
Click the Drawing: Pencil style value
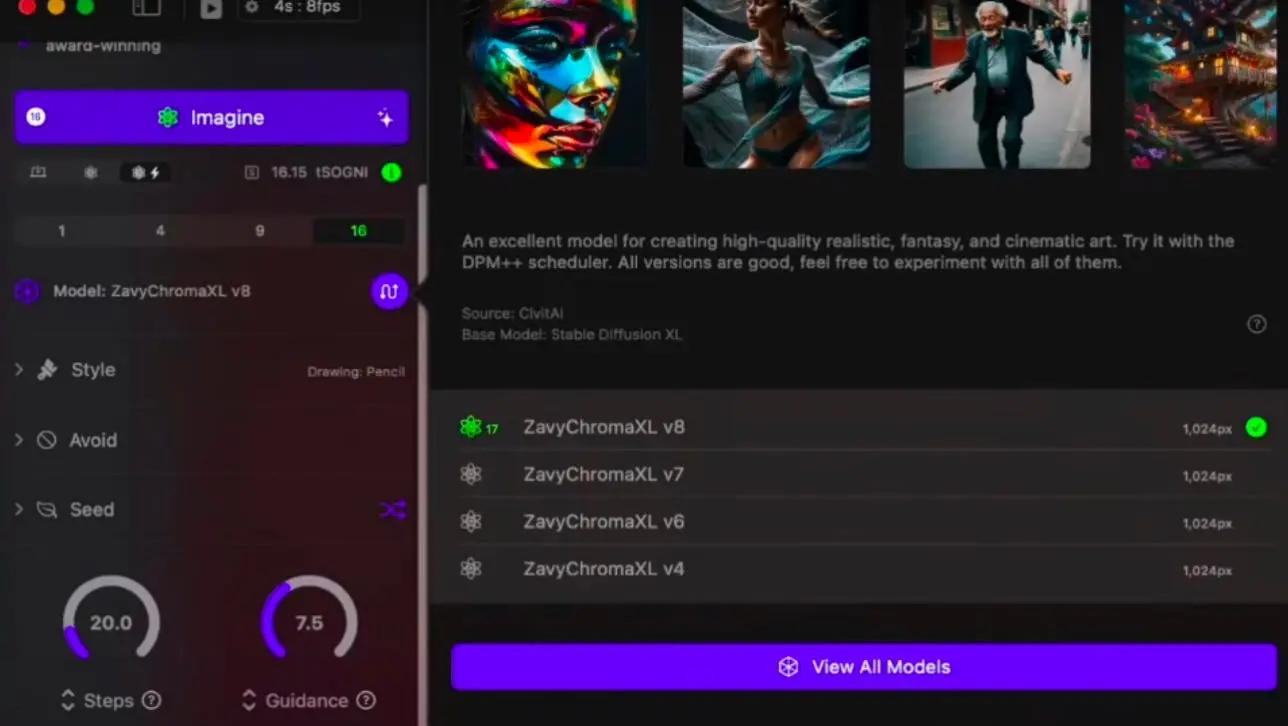[356, 372]
